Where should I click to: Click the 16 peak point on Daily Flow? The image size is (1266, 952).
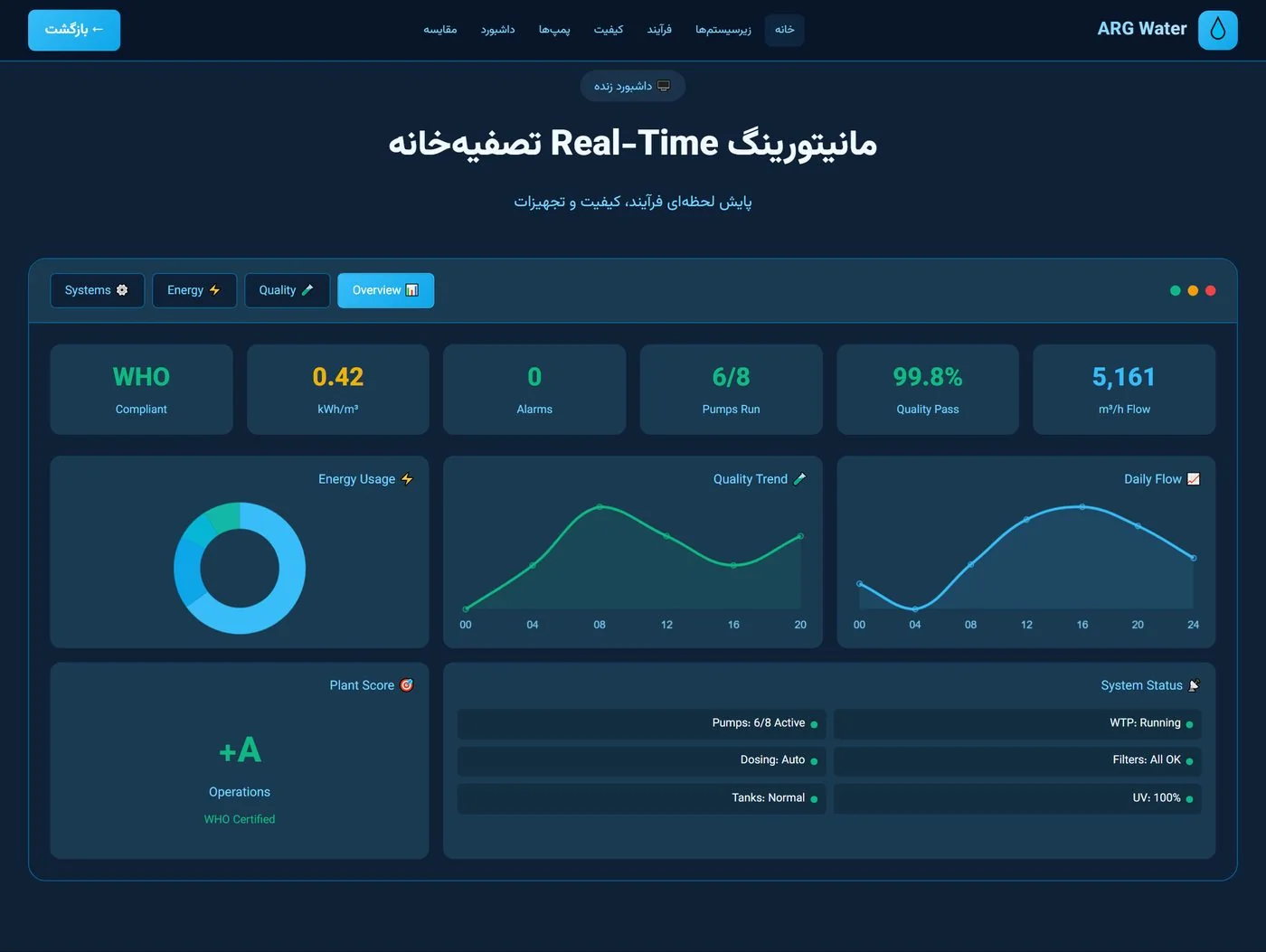(1082, 506)
